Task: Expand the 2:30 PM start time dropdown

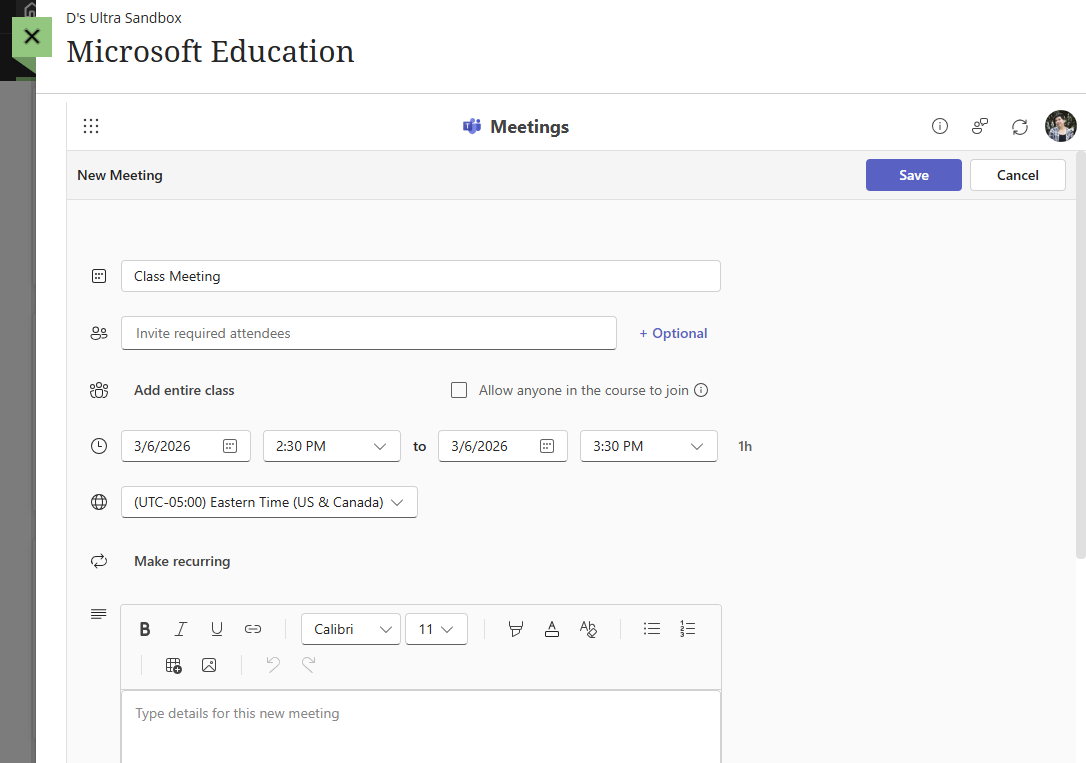Action: (332, 447)
